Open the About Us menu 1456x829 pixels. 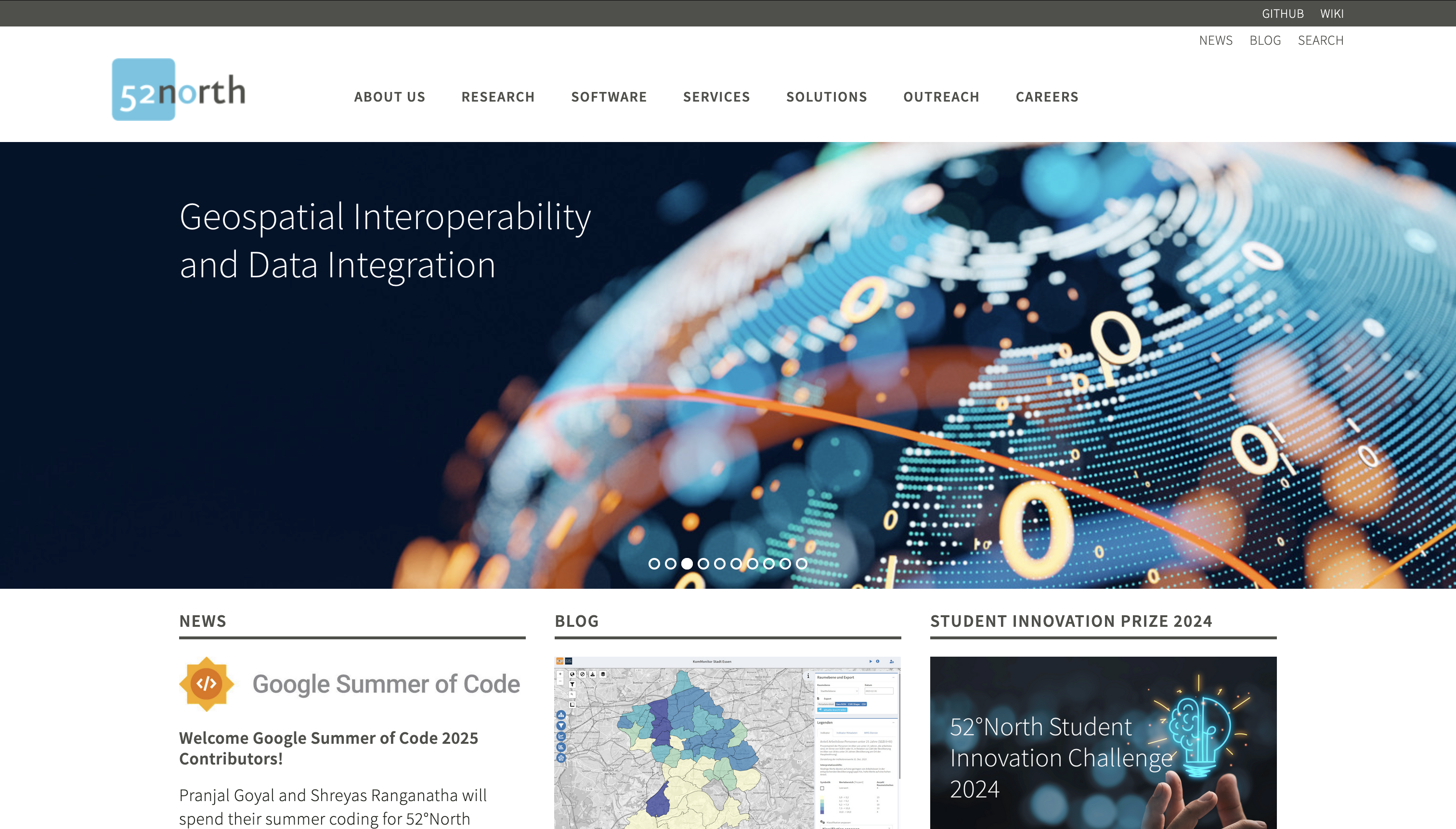click(x=390, y=97)
